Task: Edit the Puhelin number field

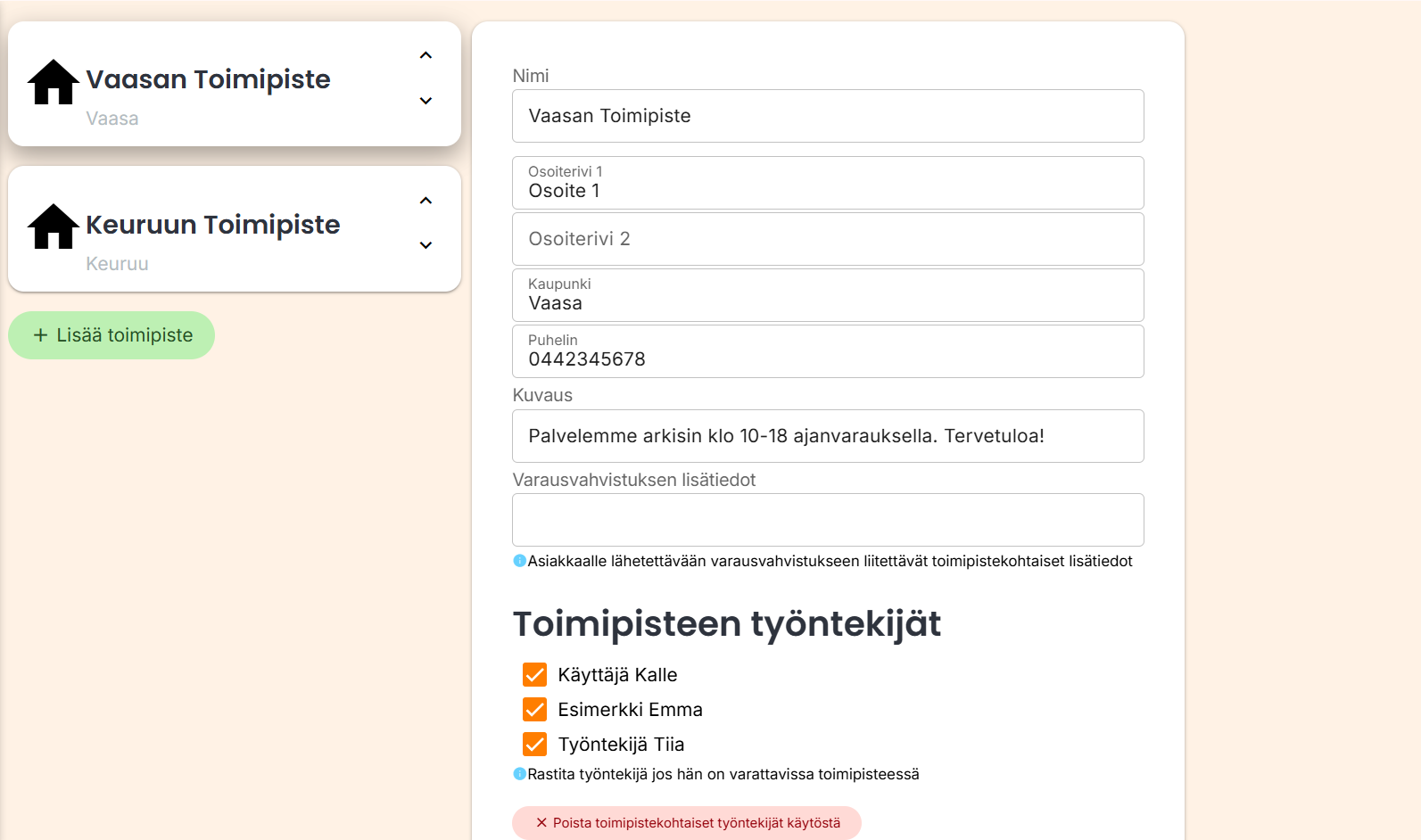Action: [x=827, y=352]
